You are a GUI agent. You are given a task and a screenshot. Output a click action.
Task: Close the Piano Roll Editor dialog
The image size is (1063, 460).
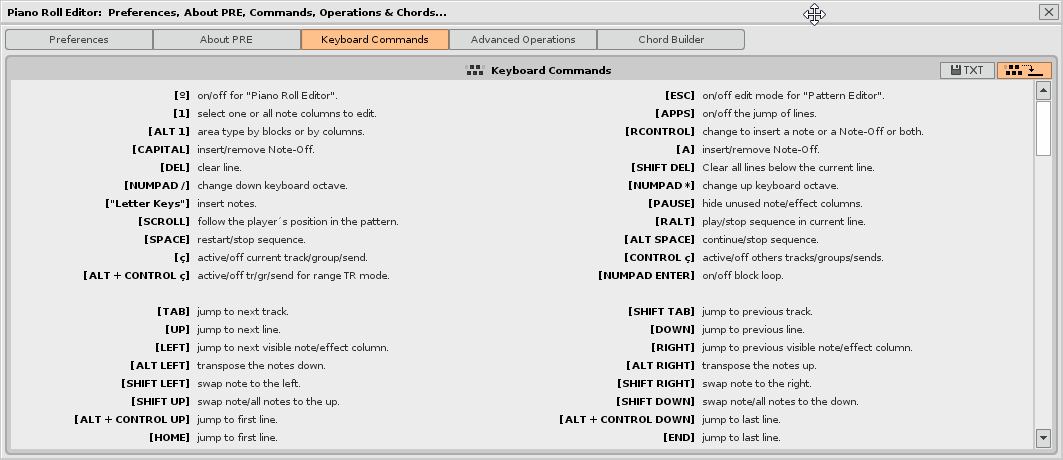coord(1046,12)
